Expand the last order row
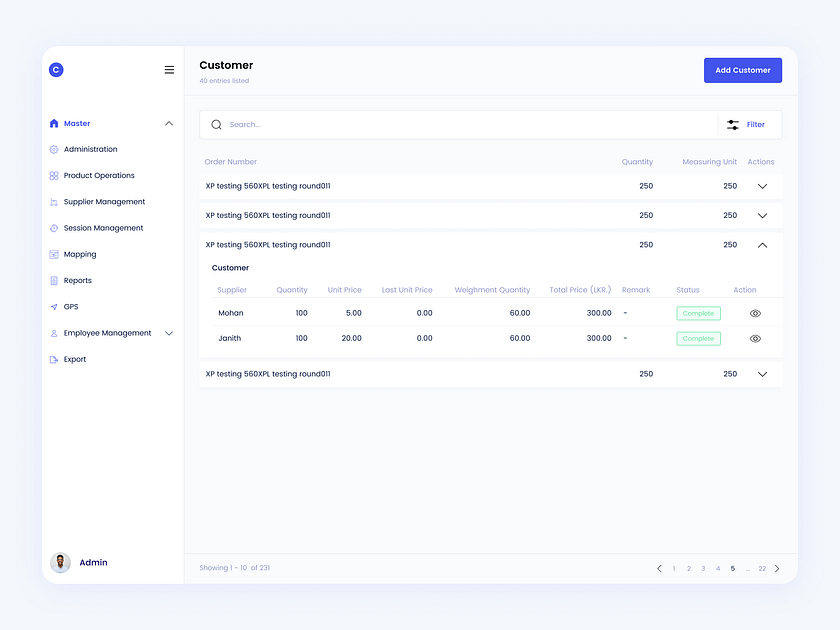Viewport: 840px width, 630px height. [x=762, y=374]
